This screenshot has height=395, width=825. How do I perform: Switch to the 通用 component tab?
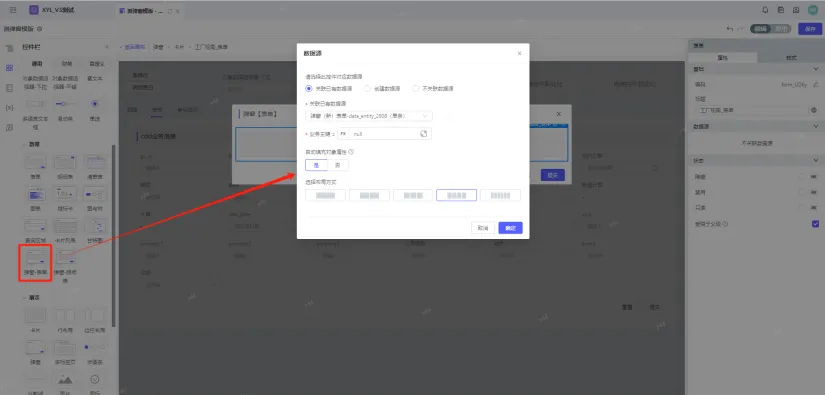(37, 64)
